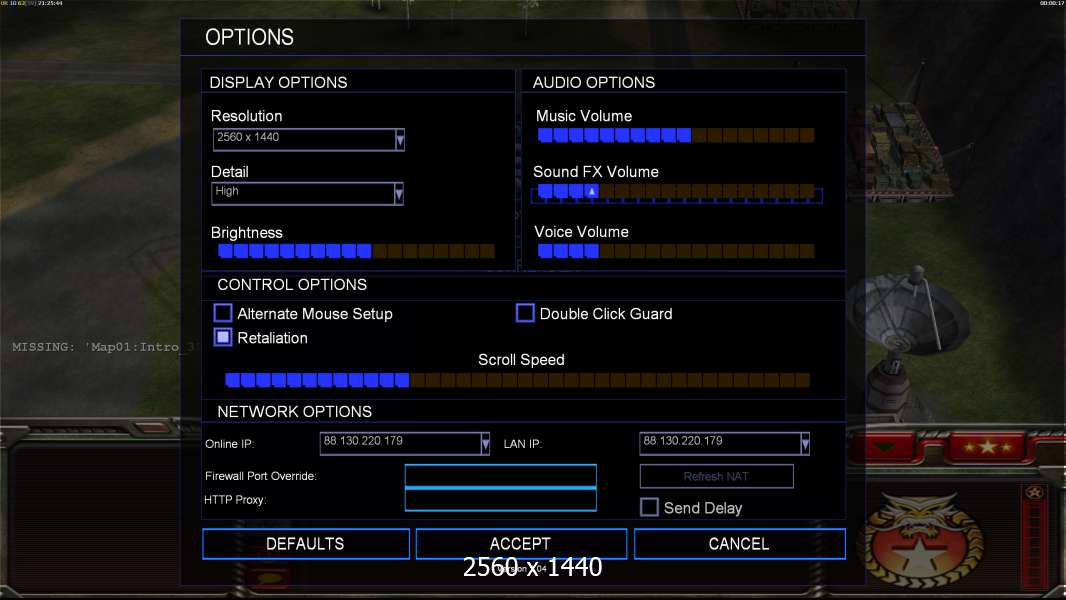Disable the Retaliation checkbox
The image size is (1066, 600).
pyautogui.click(x=223, y=337)
